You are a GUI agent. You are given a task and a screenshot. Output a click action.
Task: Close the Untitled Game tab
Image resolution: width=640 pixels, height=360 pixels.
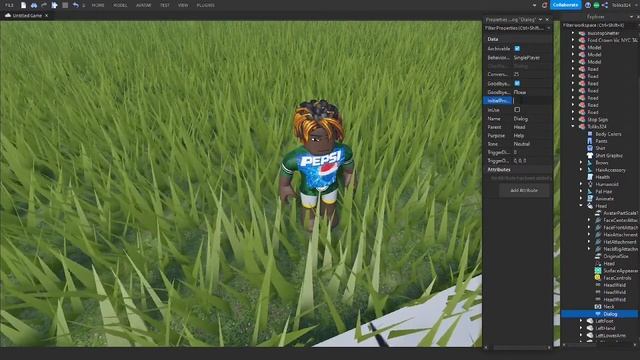(46, 16)
